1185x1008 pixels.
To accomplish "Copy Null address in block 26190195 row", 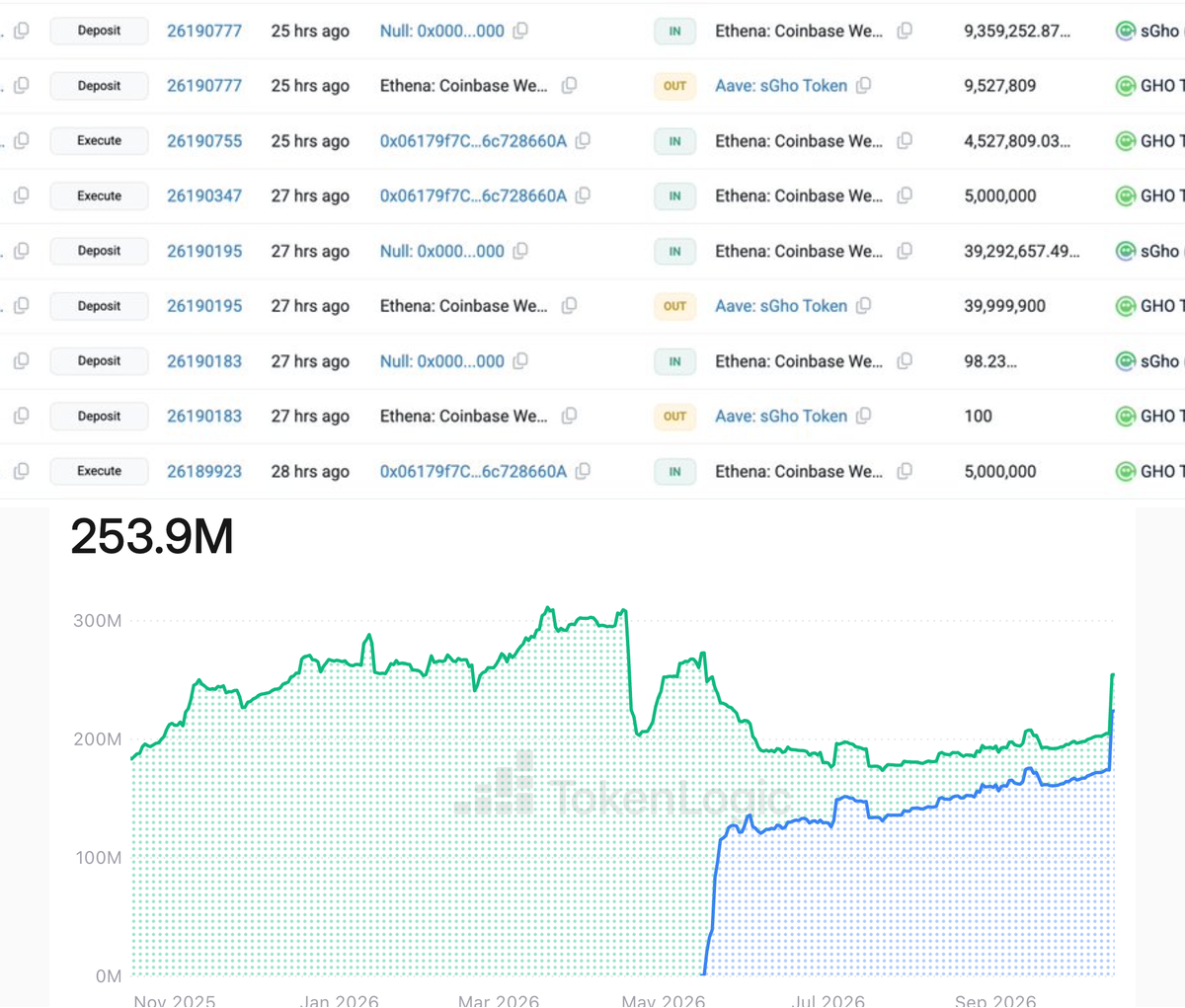I will tap(520, 251).
